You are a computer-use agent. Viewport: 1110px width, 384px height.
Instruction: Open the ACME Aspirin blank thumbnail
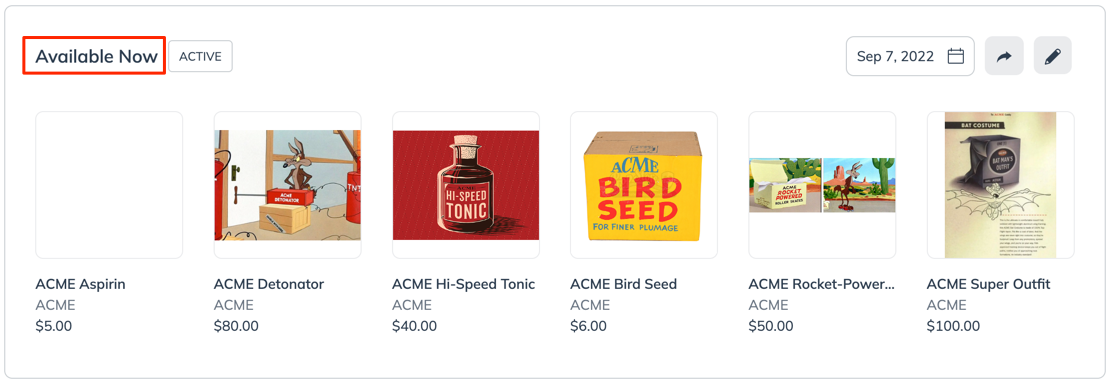tap(109, 185)
